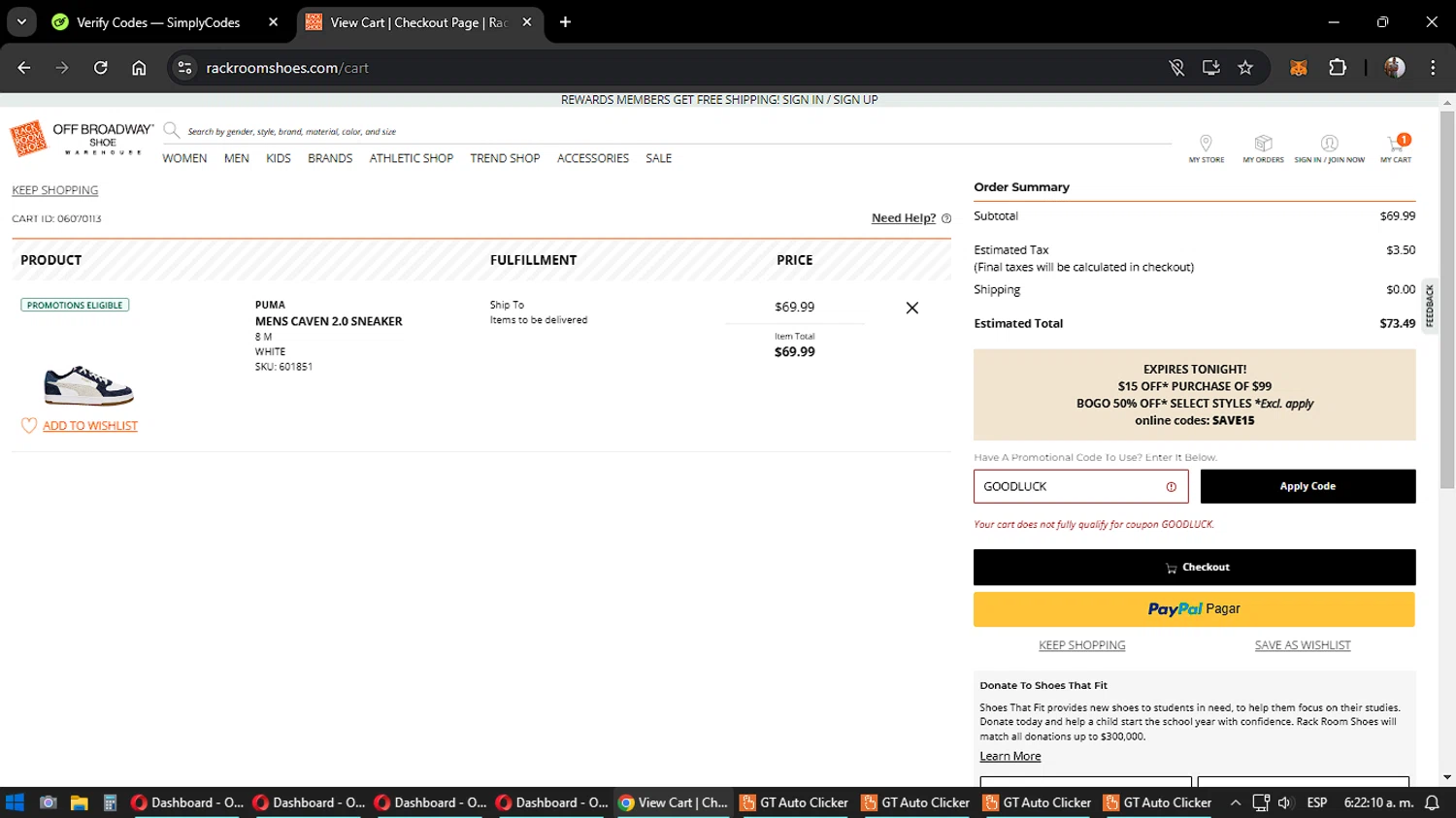Open the tab search dropdown arrow
The image size is (1456, 818).
click(21, 22)
